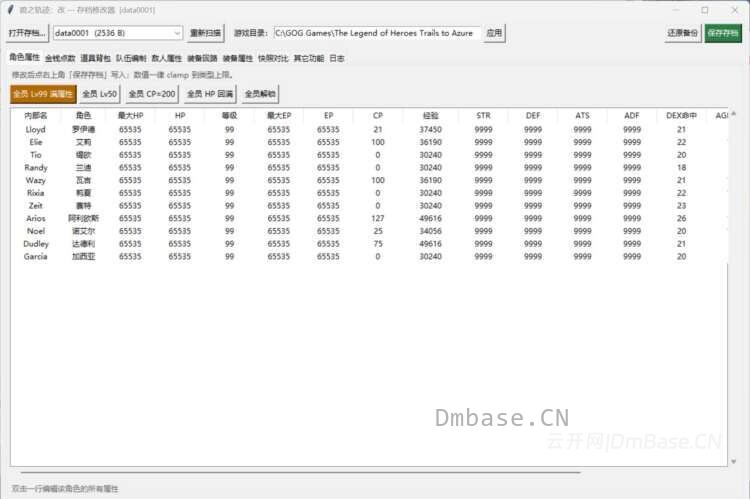Click the DEF column header
Screen dimensions: 750x499
[533, 115]
